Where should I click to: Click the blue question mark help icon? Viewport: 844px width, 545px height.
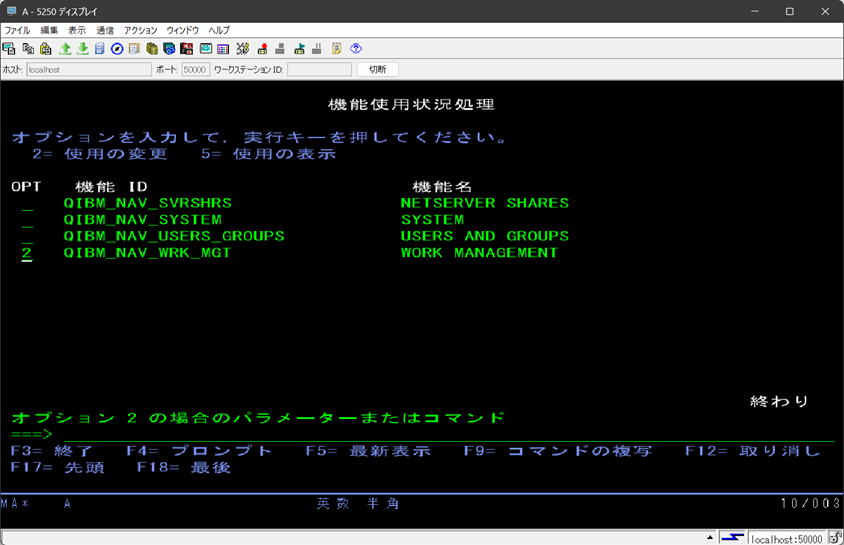pyautogui.click(x=356, y=48)
